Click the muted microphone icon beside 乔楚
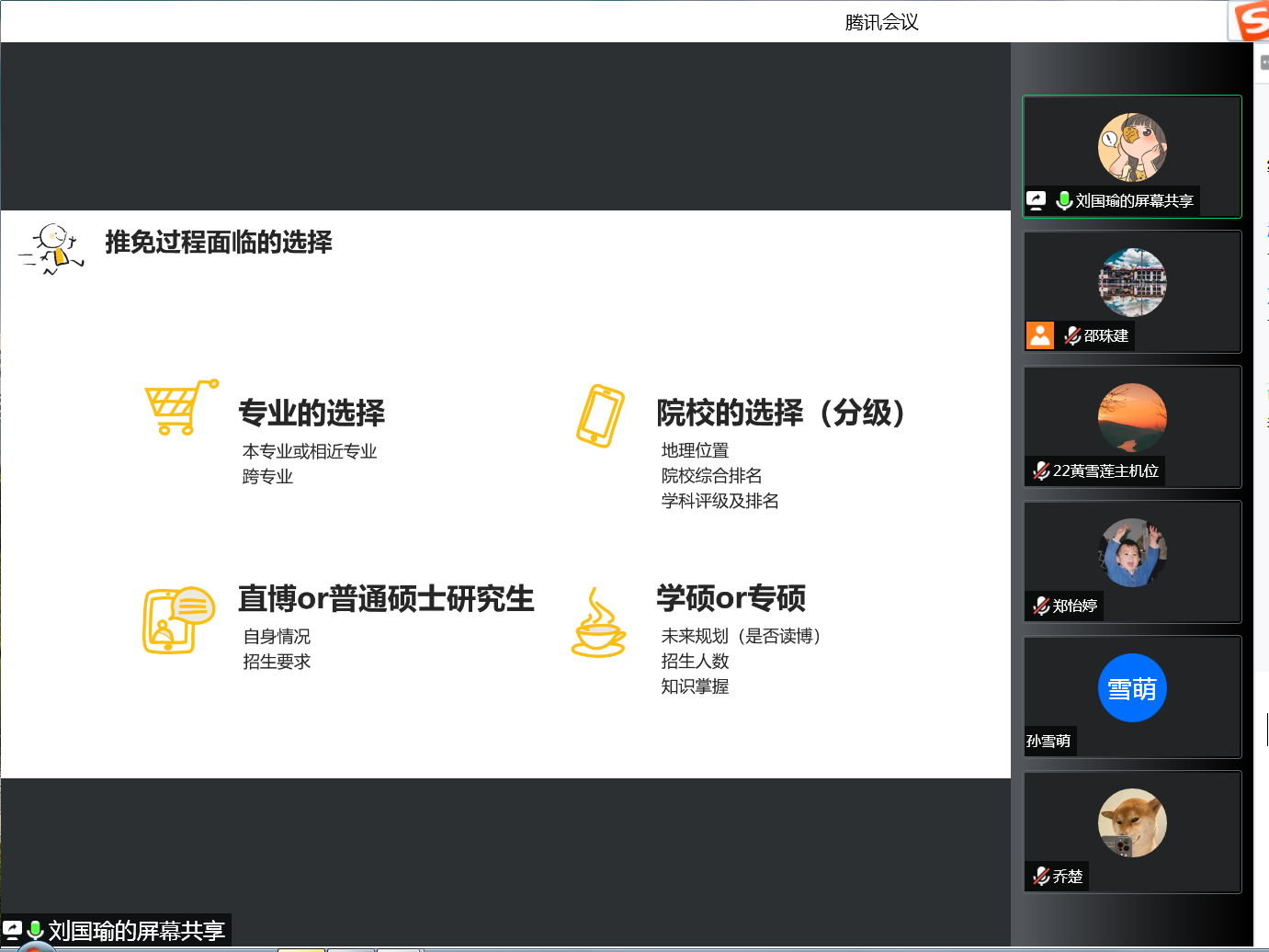 (1040, 876)
